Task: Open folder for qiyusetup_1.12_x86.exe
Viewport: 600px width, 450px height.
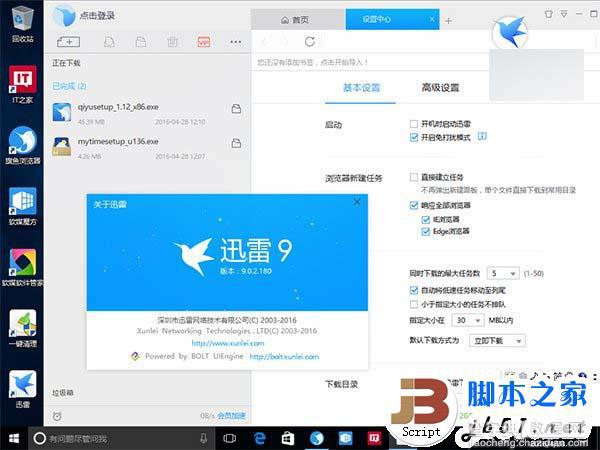Action: coord(236,109)
